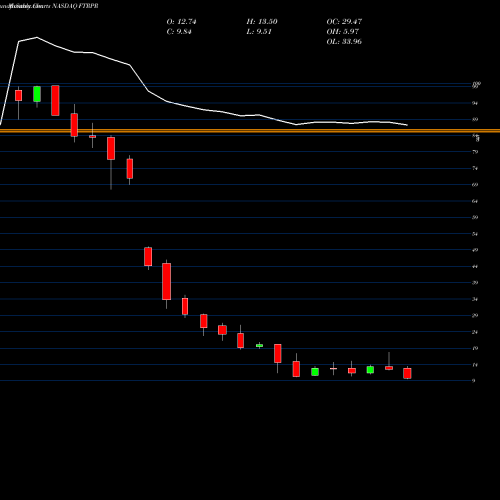The width and height of the screenshot is (500, 500).
Task: Click the open value 'O: 12.74'
Action: tap(181, 22)
